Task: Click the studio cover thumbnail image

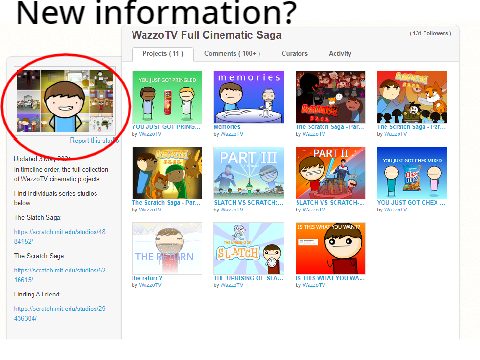Action: coord(66,101)
